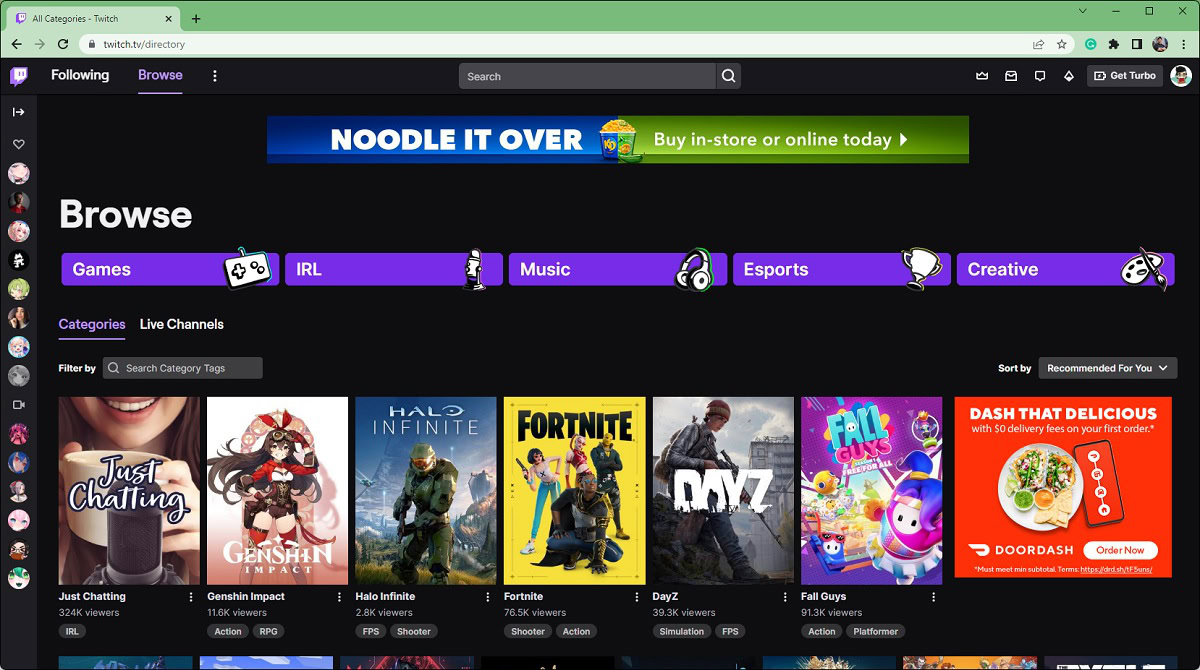Open the whispers chat icon
Image resolution: width=1200 pixels, height=670 pixels.
click(1040, 76)
